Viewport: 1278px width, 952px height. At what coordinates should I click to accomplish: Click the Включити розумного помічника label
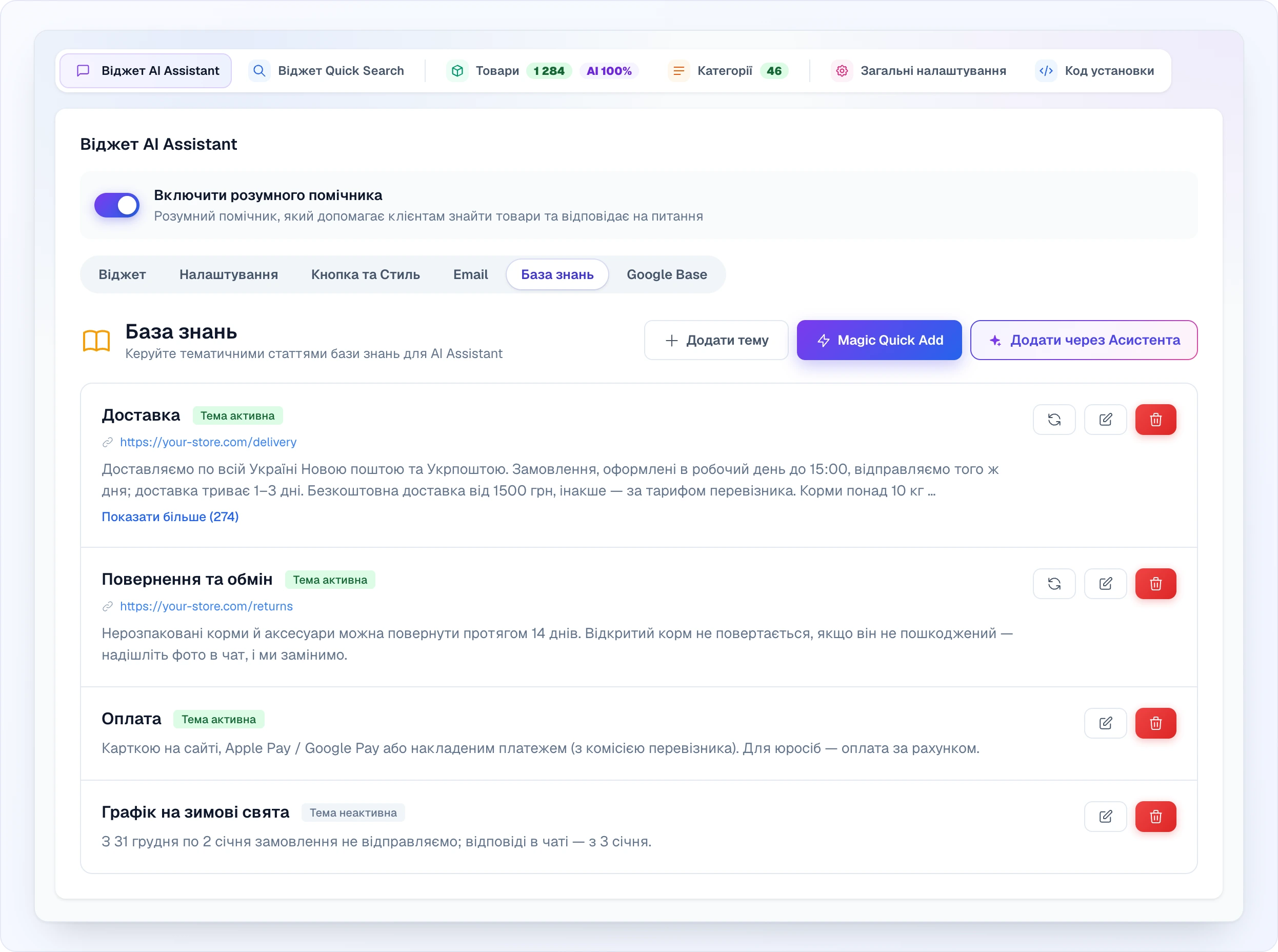pyautogui.click(x=268, y=195)
